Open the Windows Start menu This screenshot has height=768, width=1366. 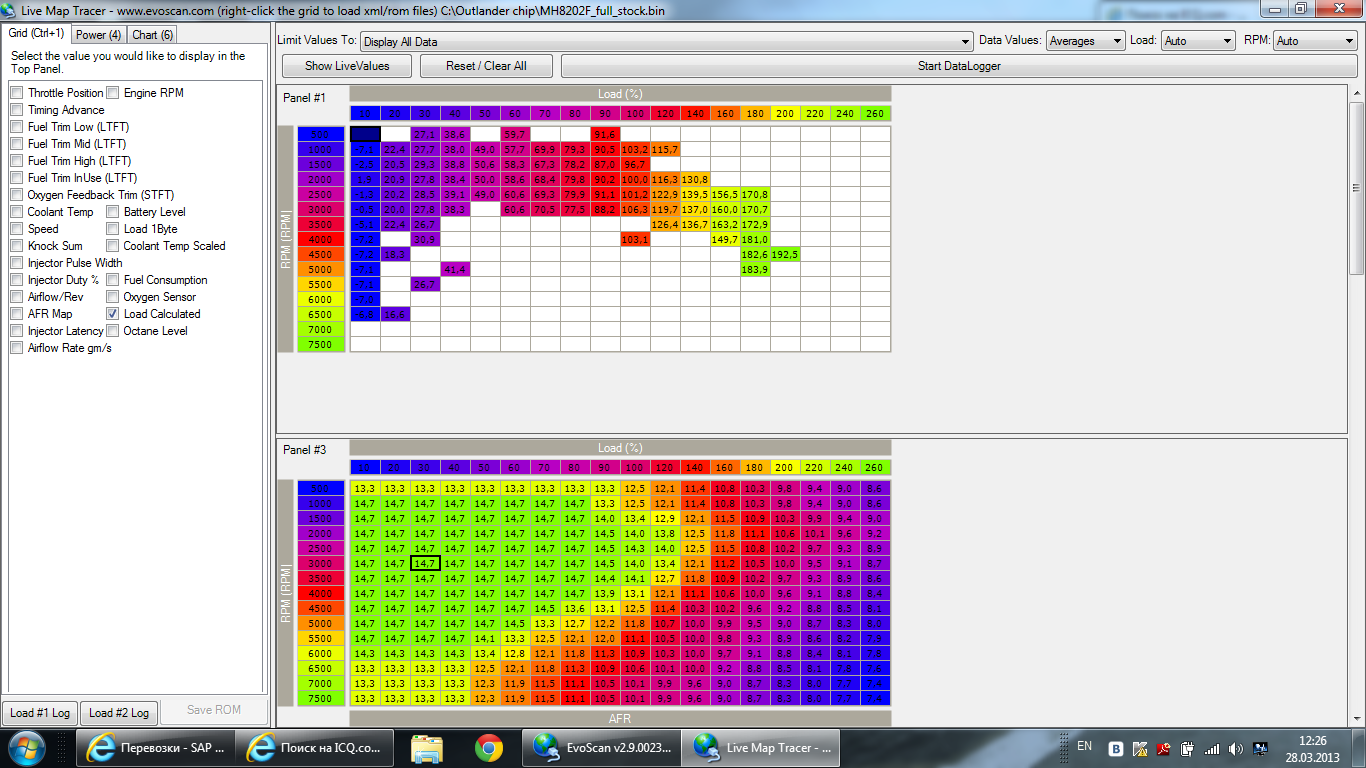point(25,747)
